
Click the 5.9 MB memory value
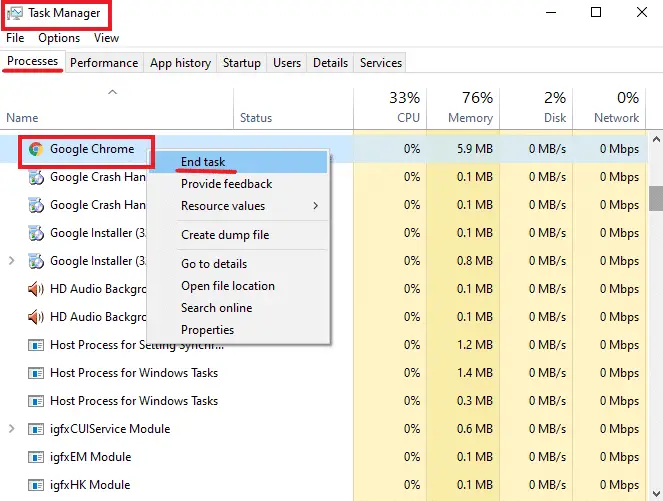click(474, 149)
